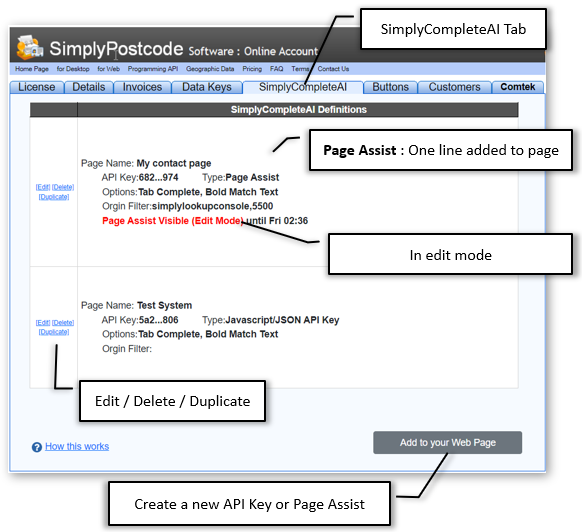Click the SimplyCompleteAI Definitions header
The height and width of the screenshot is (532, 582).
point(298,110)
